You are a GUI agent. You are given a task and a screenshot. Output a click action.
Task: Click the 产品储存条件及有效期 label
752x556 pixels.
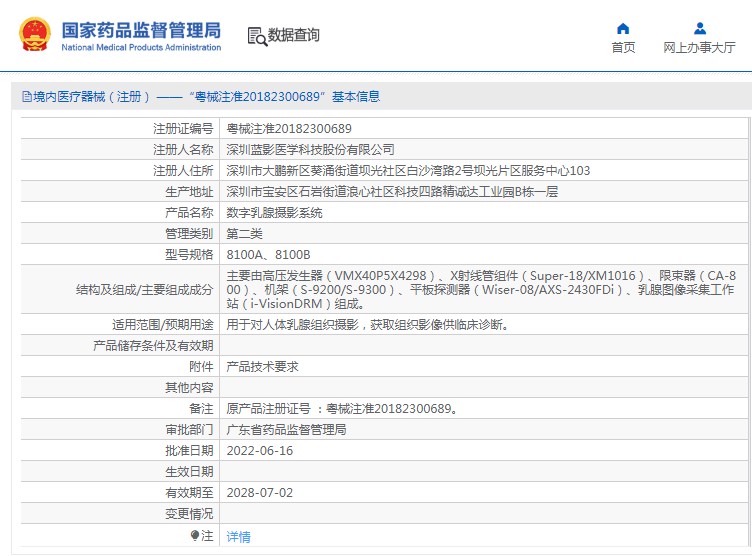[153, 346]
